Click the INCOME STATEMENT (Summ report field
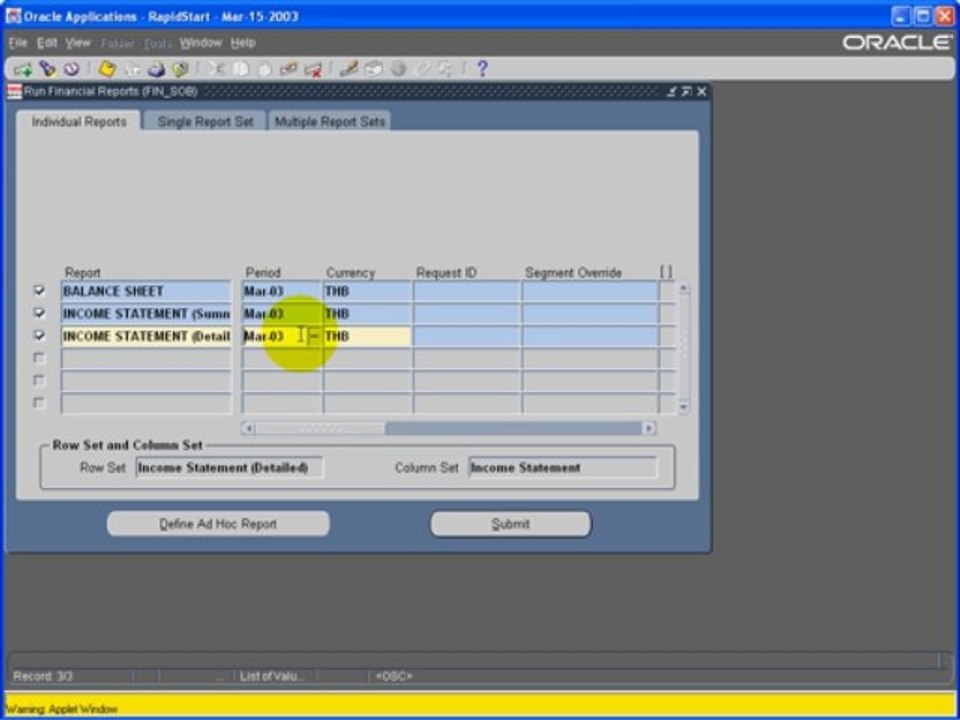The height and width of the screenshot is (720, 960). click(146, 313)
